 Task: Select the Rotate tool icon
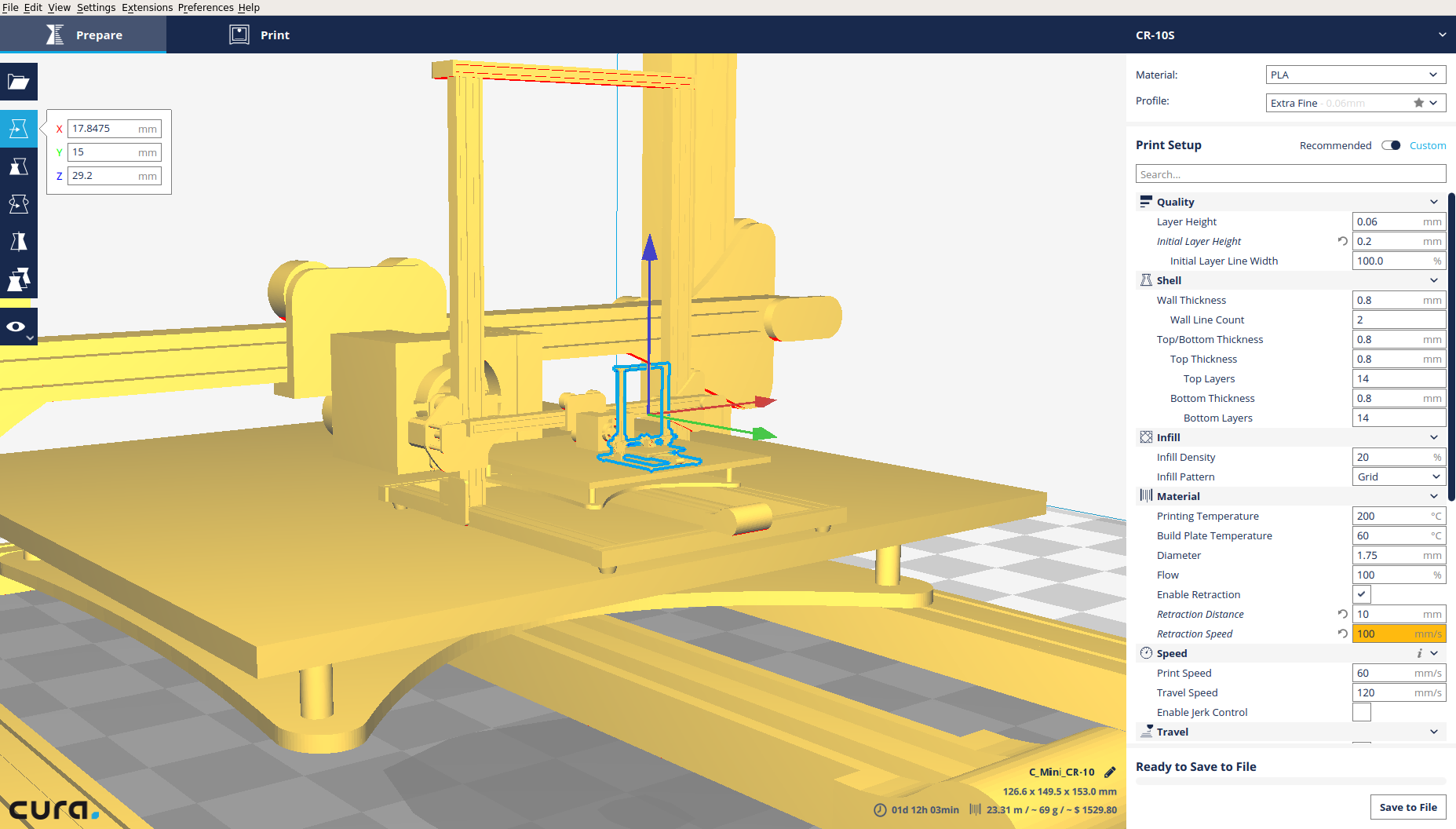[19, 204]
